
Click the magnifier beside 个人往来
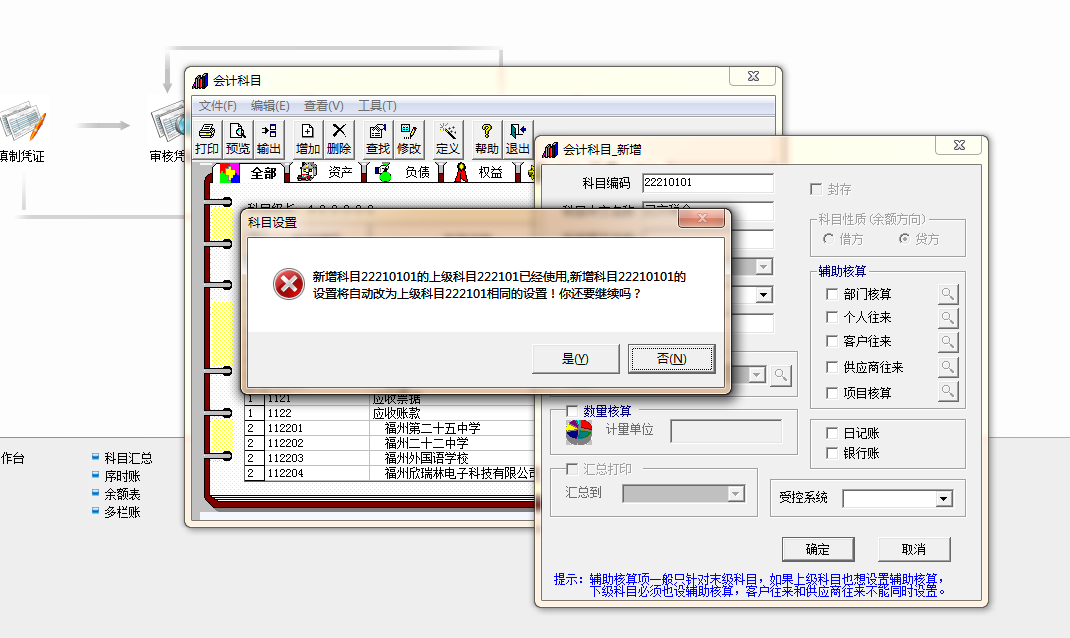pos(947,318)
